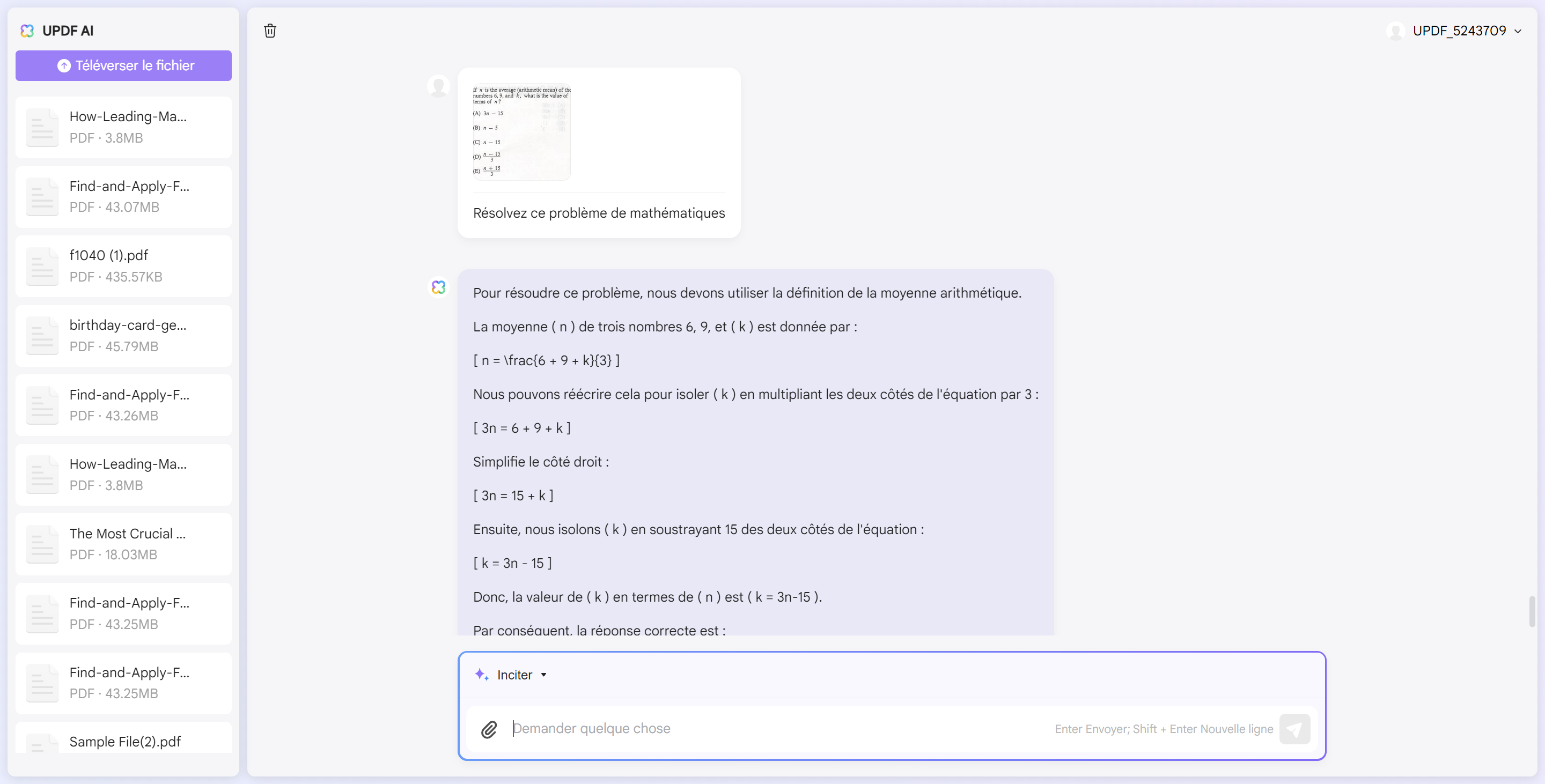Click Téléverser le fichier button

coord(123,65)
